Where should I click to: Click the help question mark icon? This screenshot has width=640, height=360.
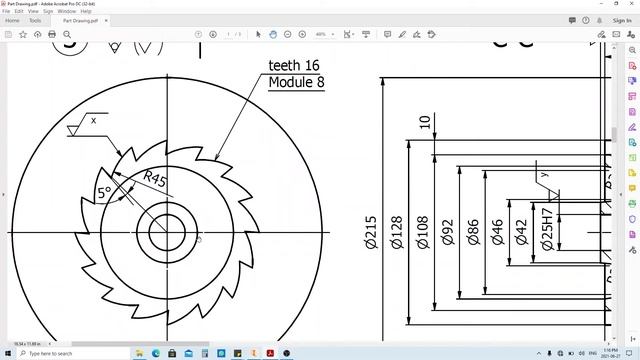click(586, 20)
